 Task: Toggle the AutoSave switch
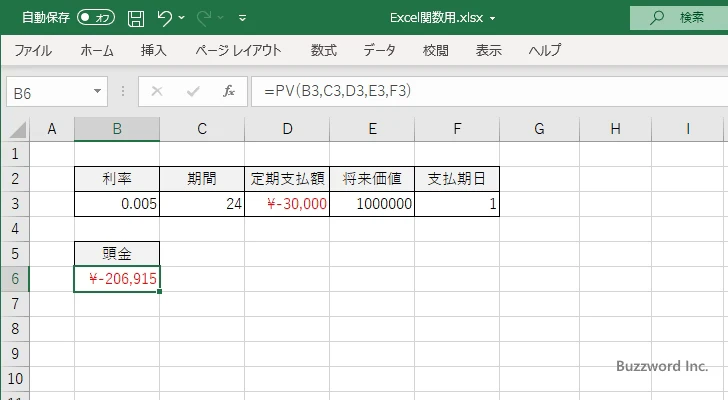pyautogui.click(x=96, y=18)
